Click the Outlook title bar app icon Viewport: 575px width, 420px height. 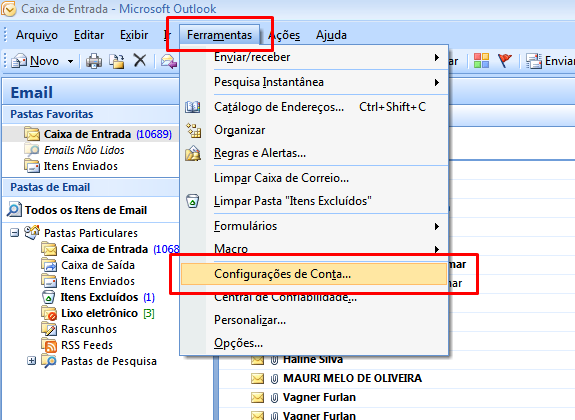9,9
